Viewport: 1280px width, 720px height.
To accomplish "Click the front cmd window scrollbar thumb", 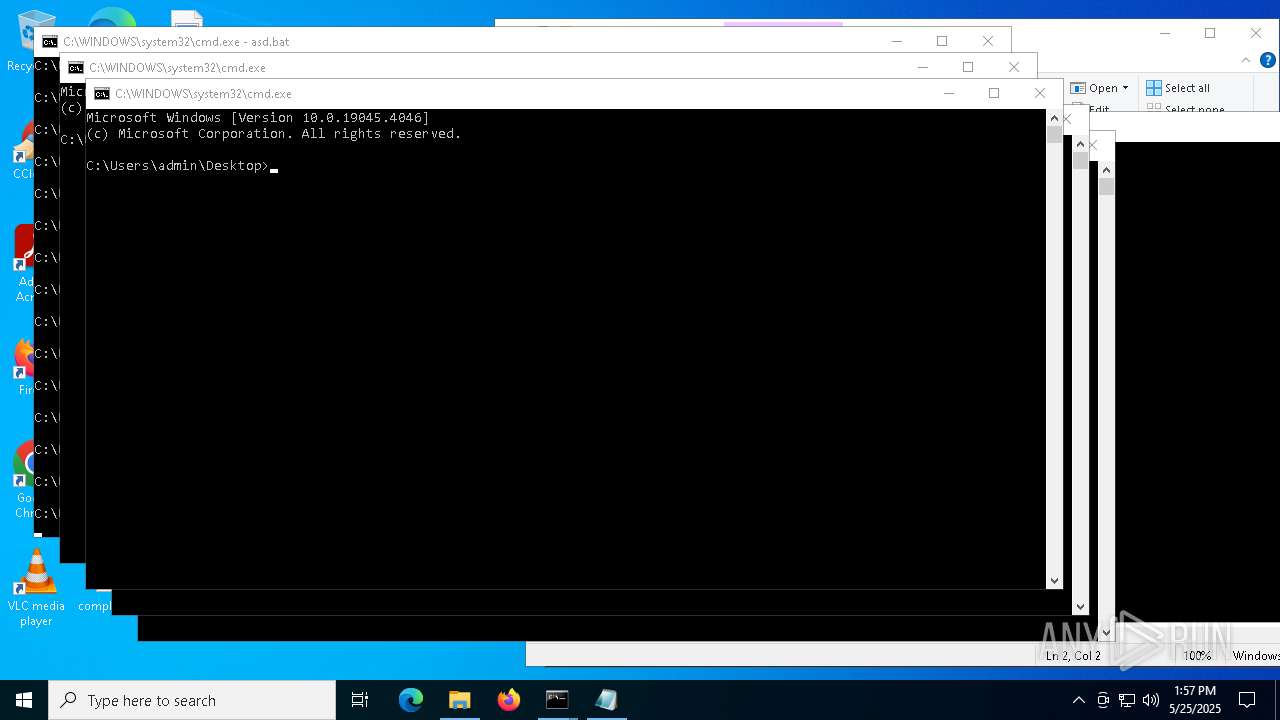I will [x=1054, y=135].
